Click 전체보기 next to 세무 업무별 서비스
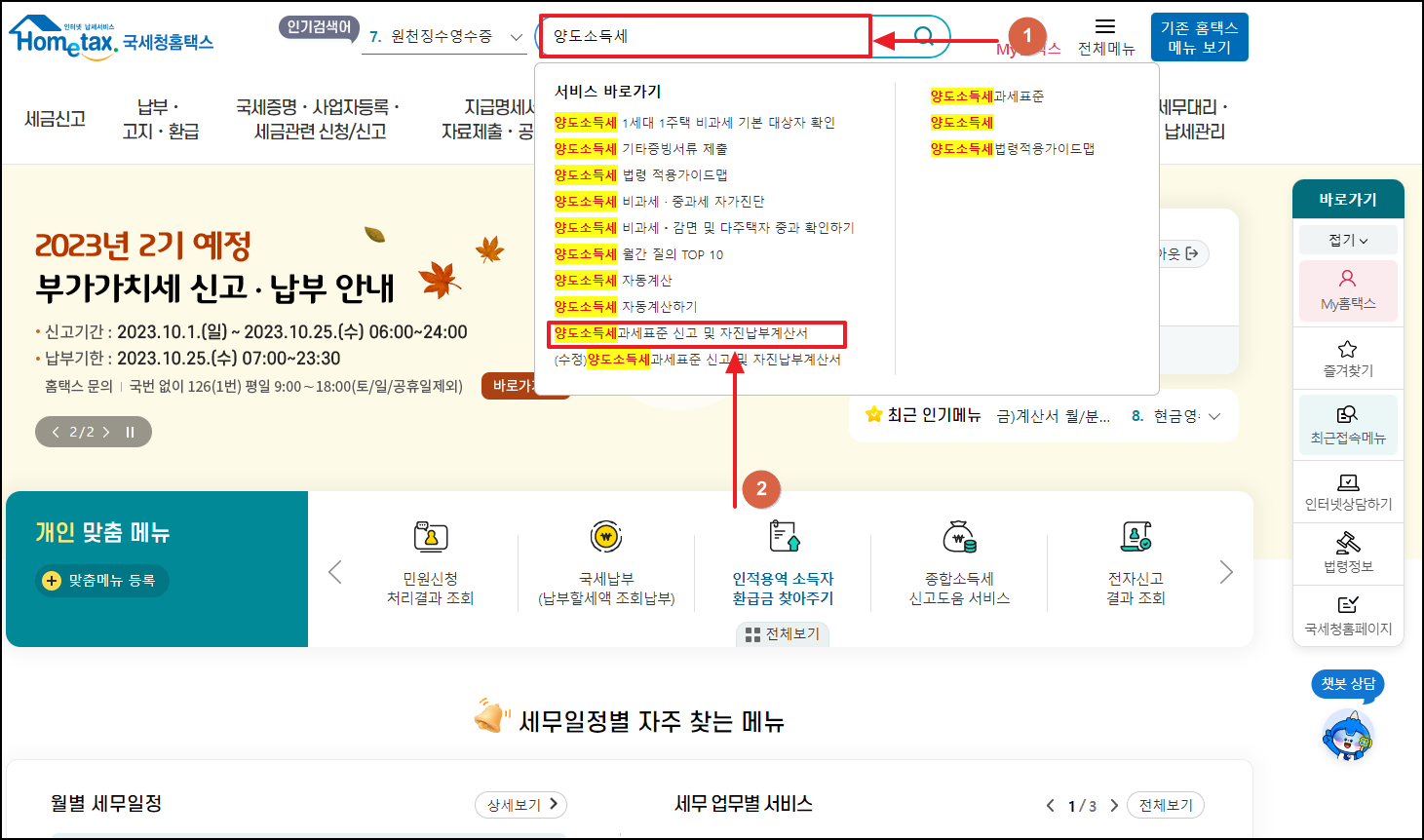The width and height of the screenshot is (1424, 840). pos(1166,805)
